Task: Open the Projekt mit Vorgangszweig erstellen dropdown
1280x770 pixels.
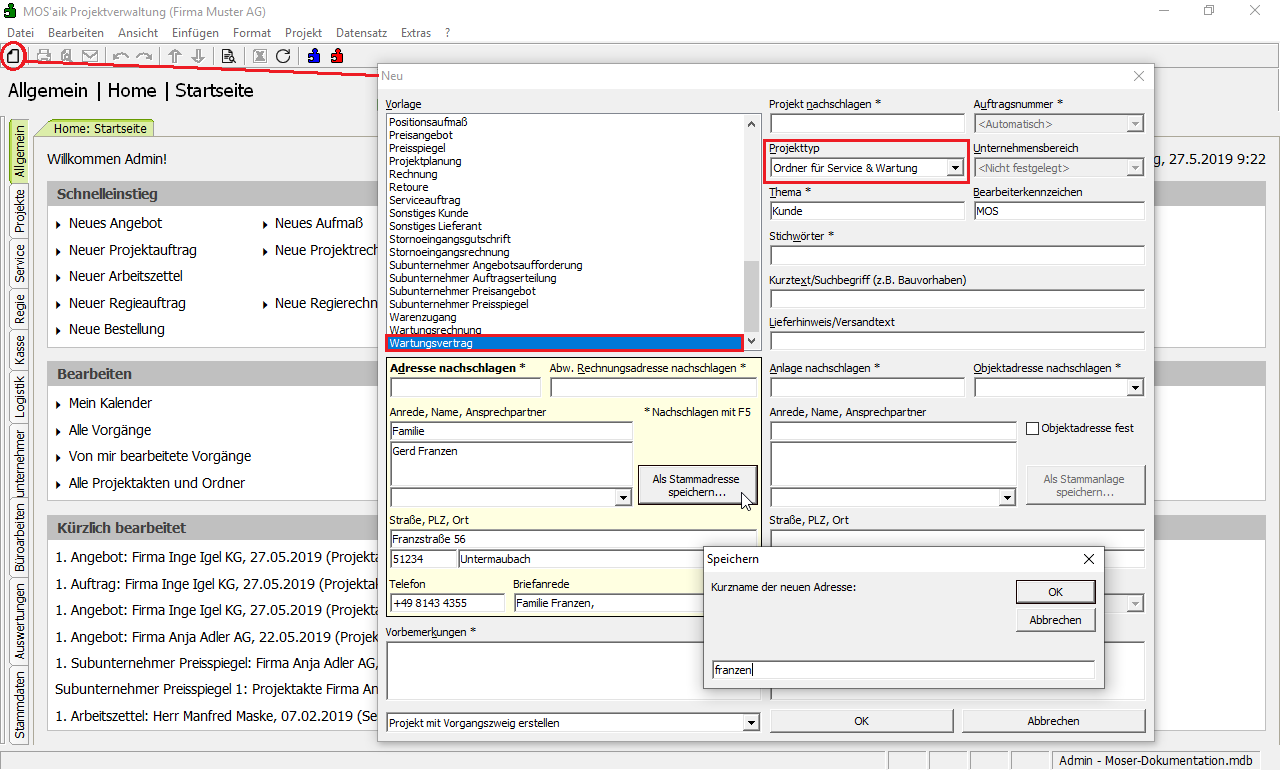Action: (x=751, y=723)
